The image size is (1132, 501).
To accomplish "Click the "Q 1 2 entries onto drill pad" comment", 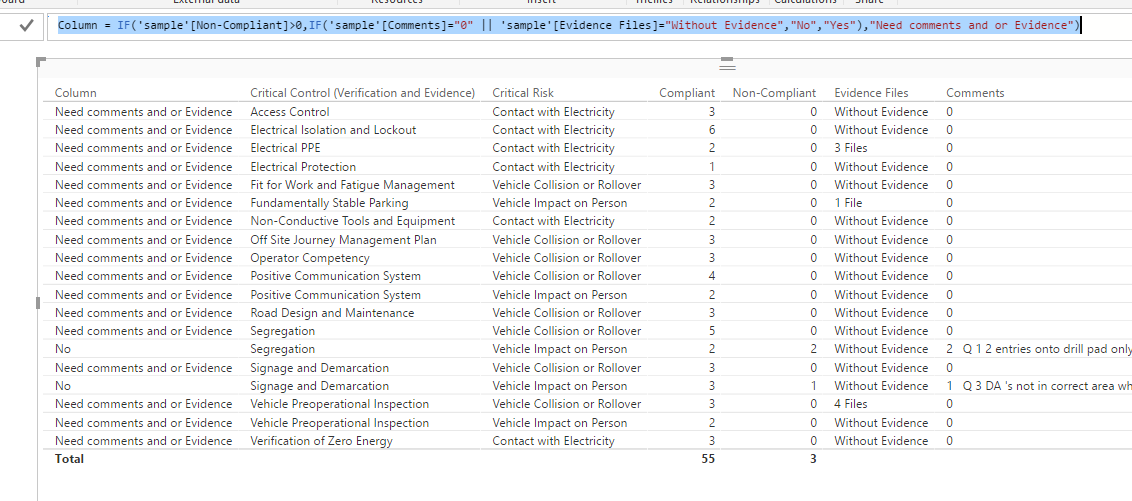I will pyautogui.click(x=1047, y=349).
